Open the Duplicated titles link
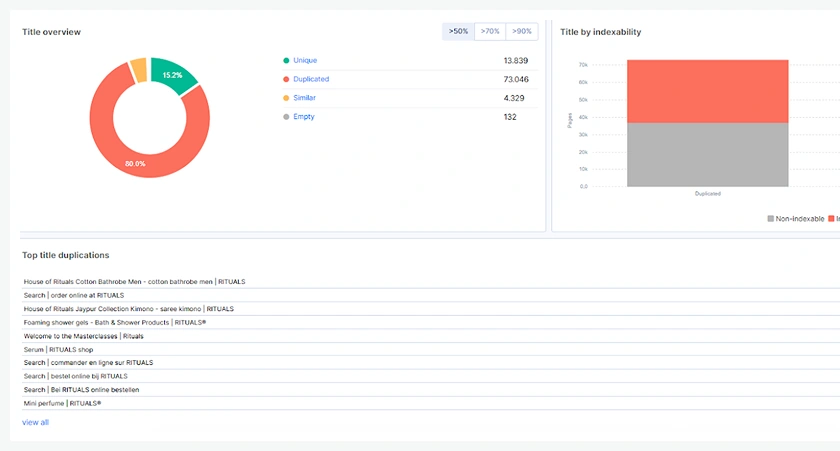The width and height of the screenshot is (840, 451). point(310,79)
